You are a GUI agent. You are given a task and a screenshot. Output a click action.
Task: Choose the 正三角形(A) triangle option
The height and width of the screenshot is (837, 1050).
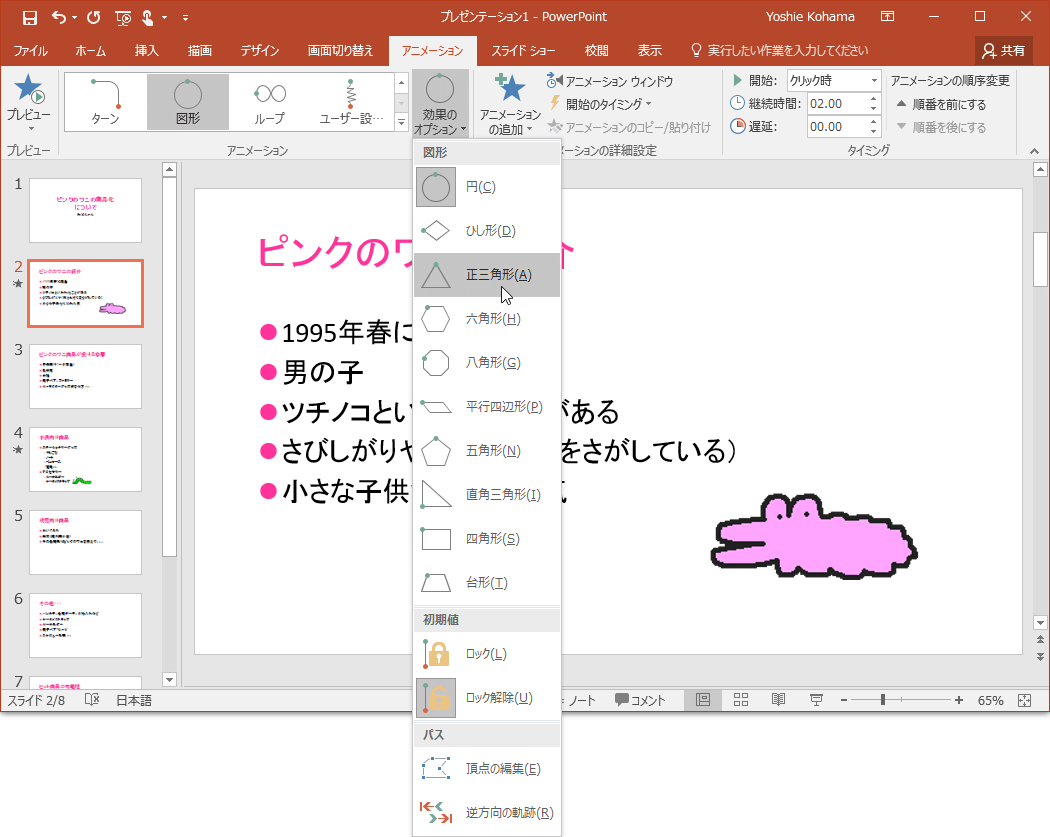tap(487, 275)
